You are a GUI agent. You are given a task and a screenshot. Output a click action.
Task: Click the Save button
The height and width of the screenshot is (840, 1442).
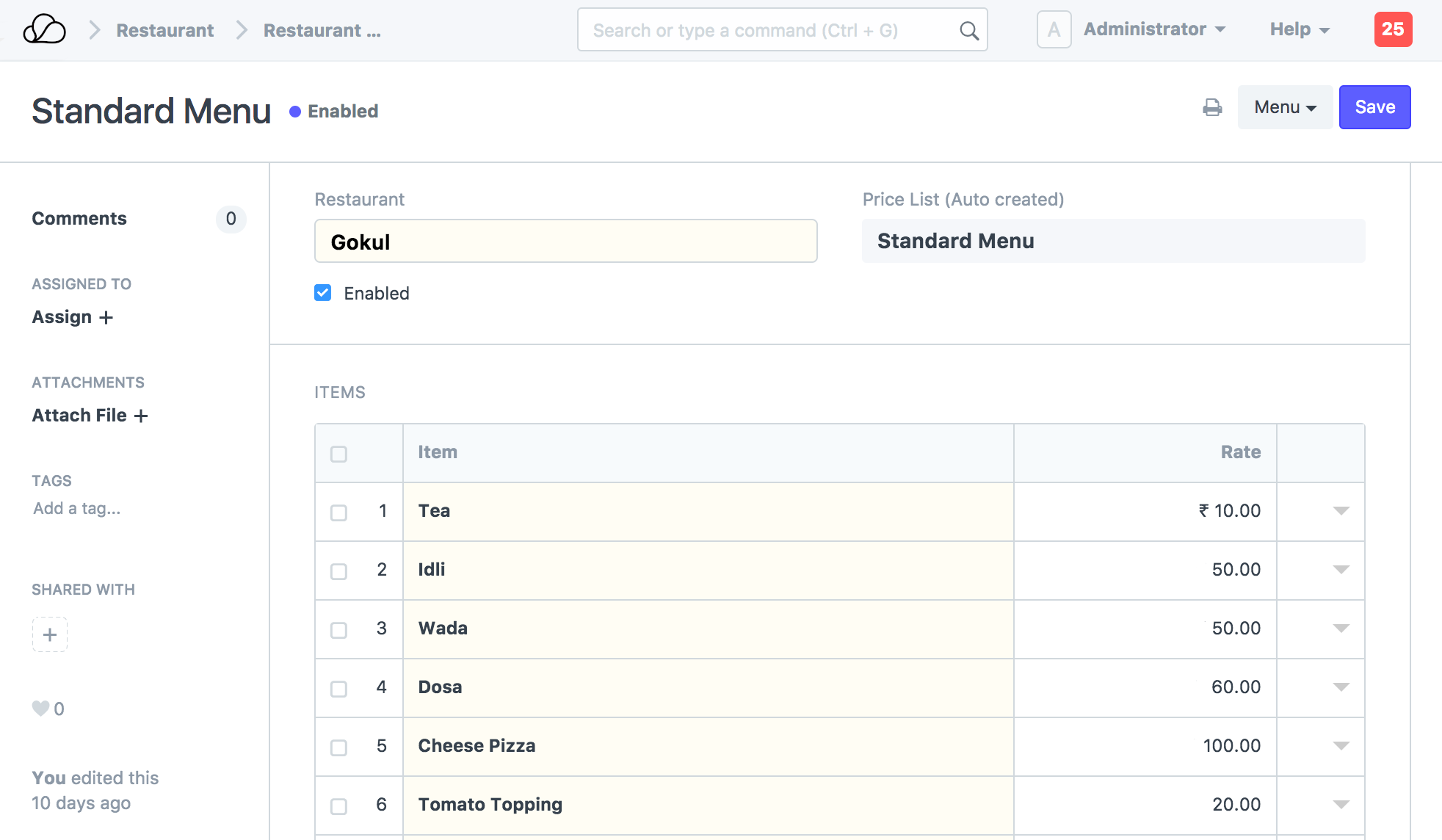pyautogui.click(x=1374, y=108)
